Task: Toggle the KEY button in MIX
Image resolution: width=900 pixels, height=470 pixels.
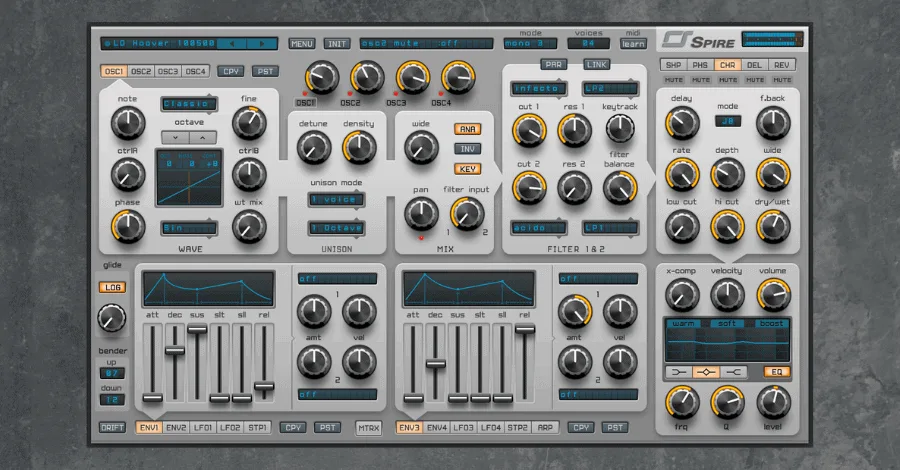Action: click(x=467, y=169)
